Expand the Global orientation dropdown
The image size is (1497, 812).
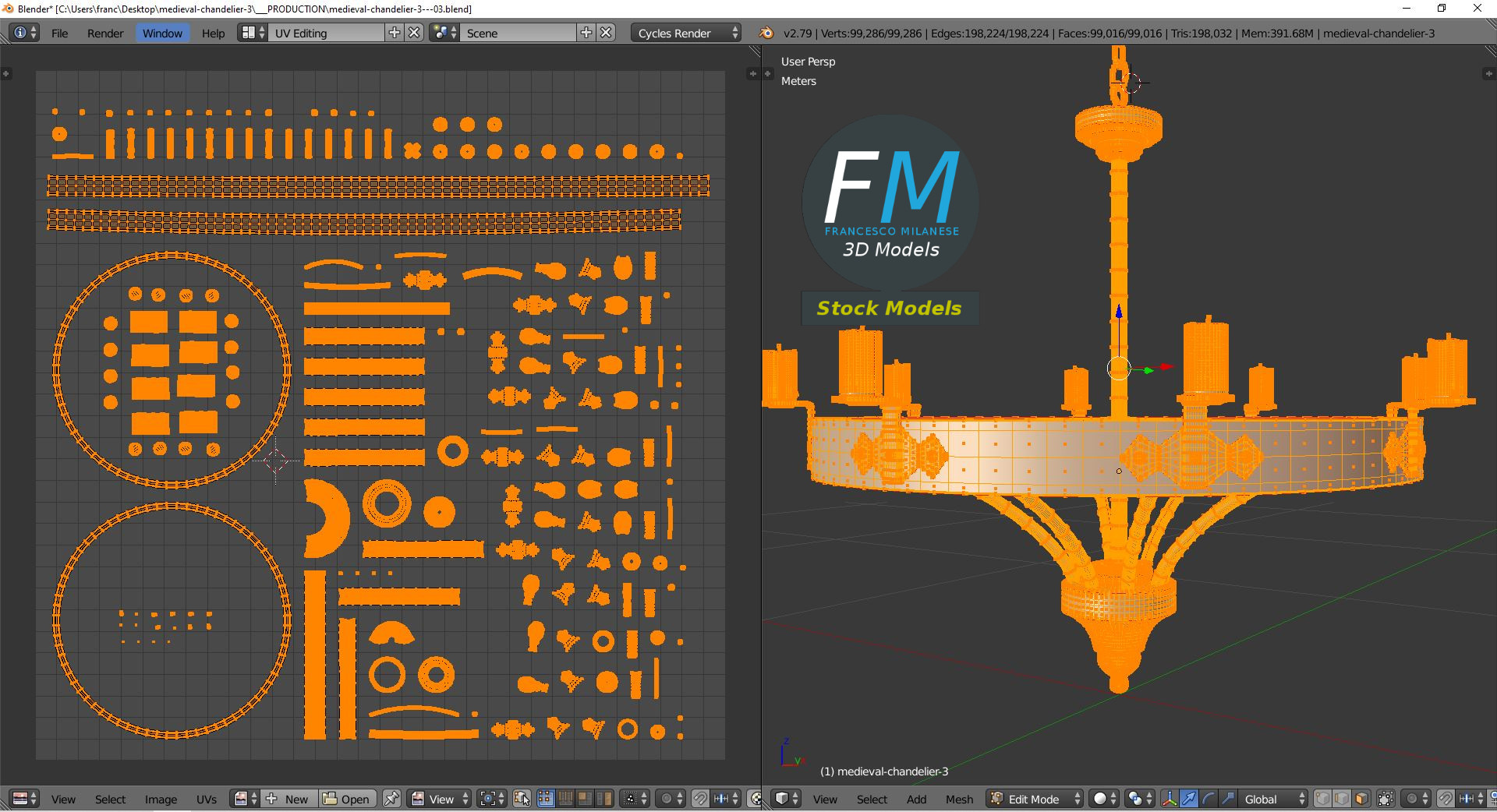[x=1272, y=799]
